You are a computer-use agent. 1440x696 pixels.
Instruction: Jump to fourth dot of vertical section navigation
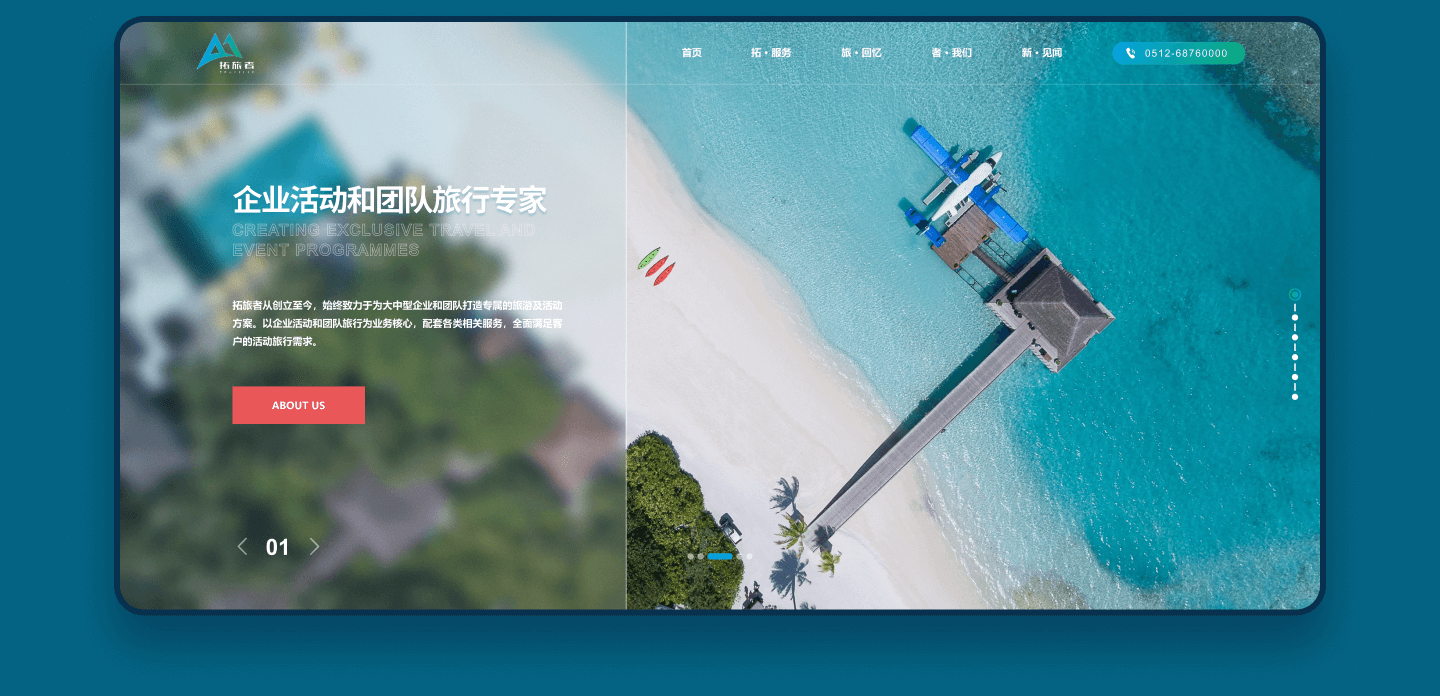1295,357
